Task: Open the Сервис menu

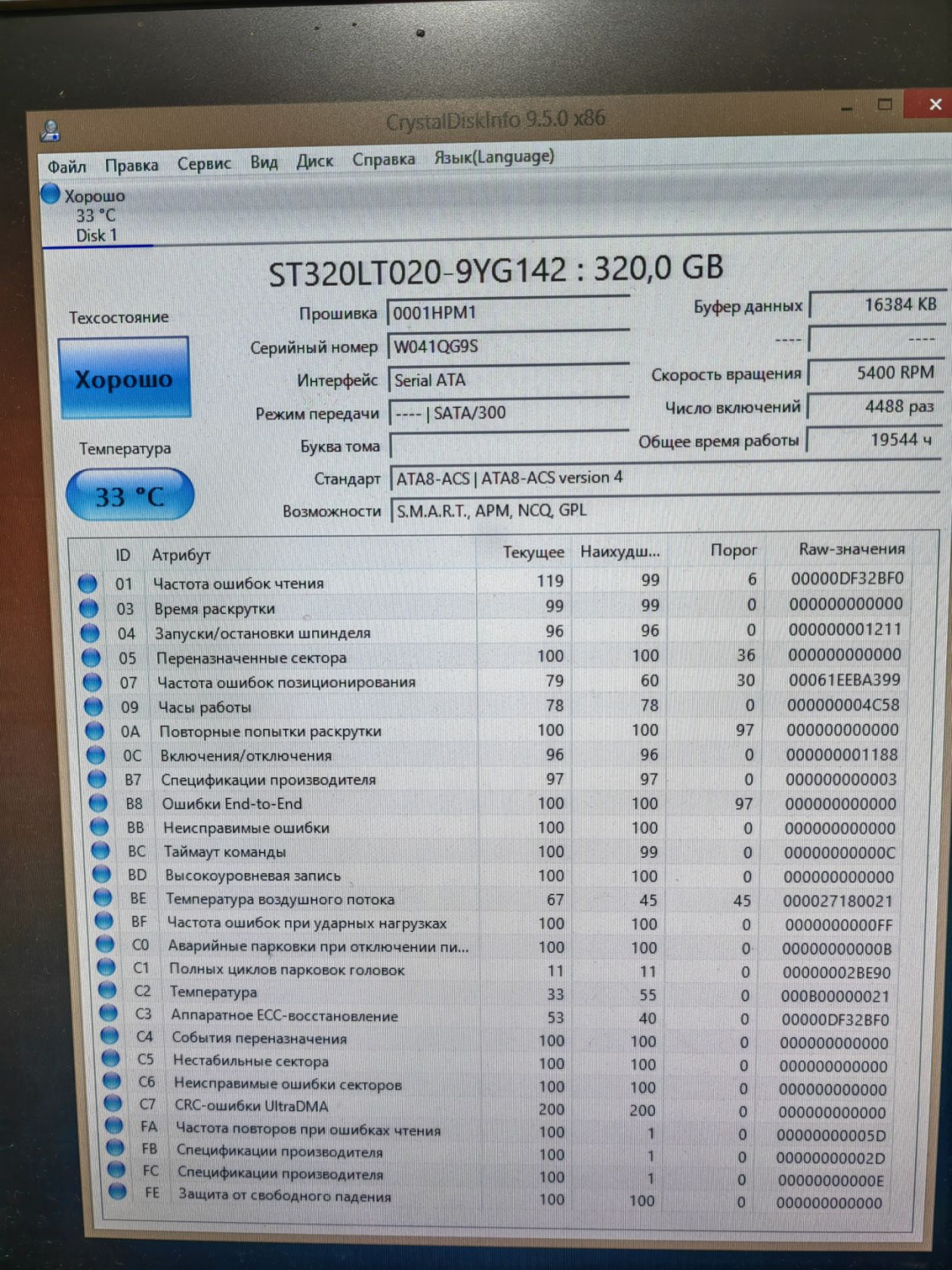Action: pyautogui.click(x=204, y=163)
